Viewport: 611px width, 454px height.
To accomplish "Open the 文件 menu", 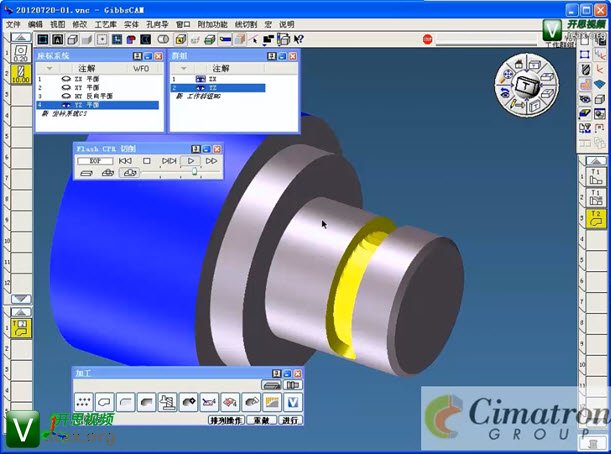I will [x=13, y=25].
